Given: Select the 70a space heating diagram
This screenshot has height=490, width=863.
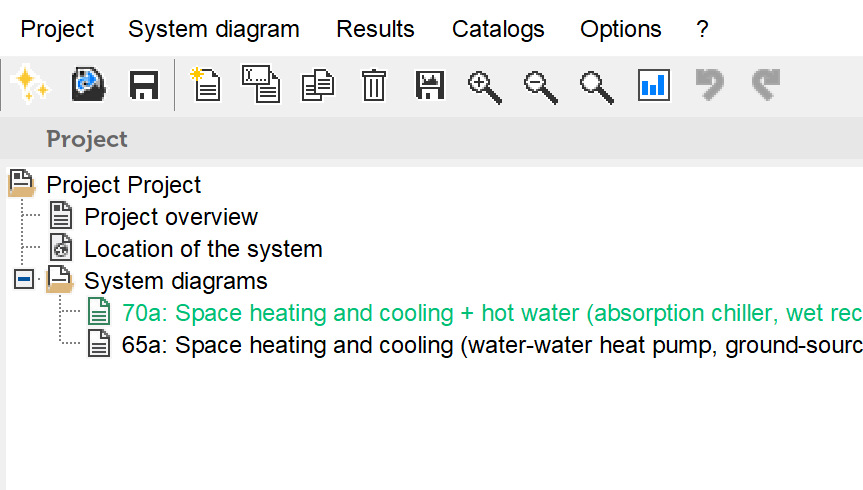Looking at the screenshot, I should pyautogui.click(x=490, y=313).
